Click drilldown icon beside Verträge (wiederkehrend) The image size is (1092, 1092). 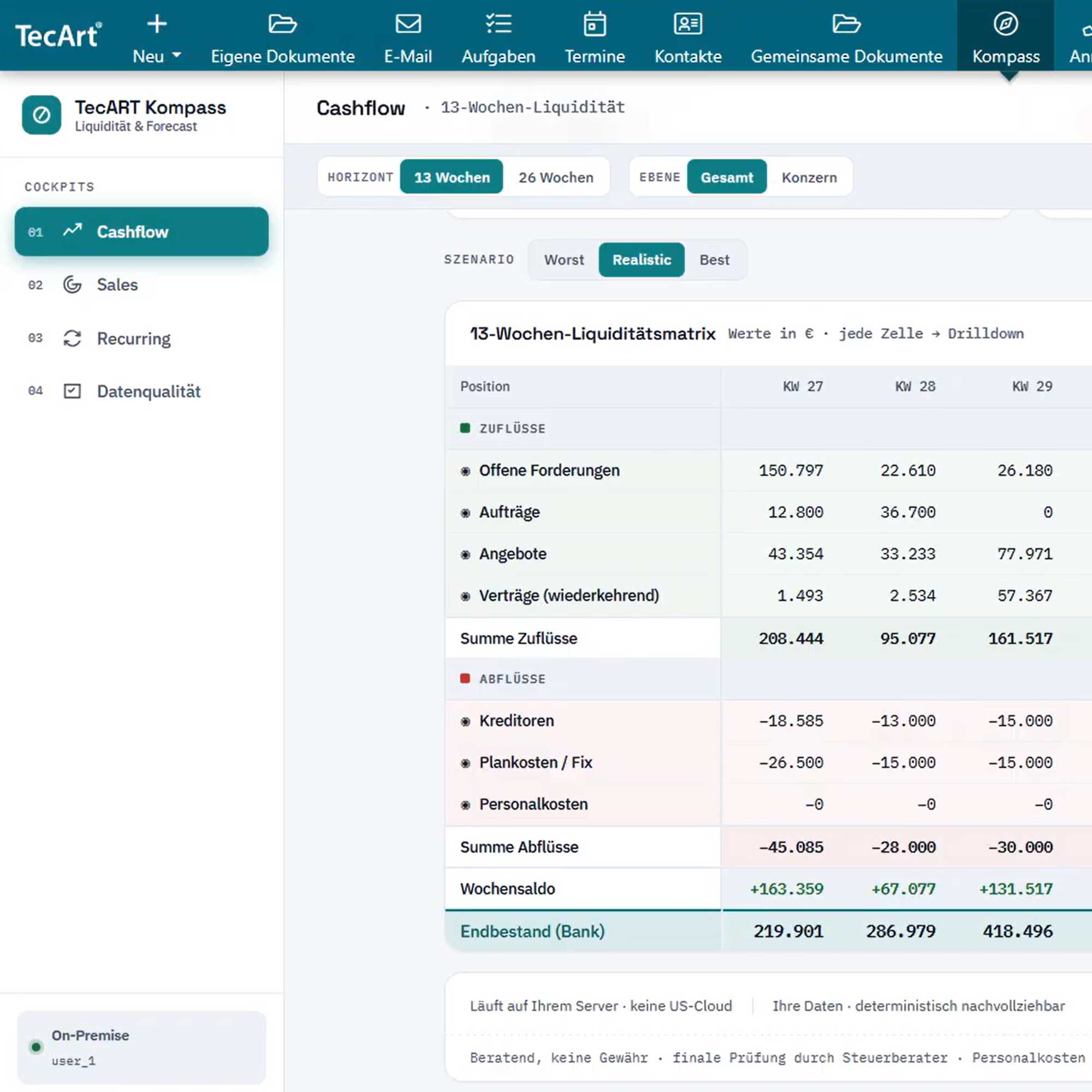click(x=465, y=596)
